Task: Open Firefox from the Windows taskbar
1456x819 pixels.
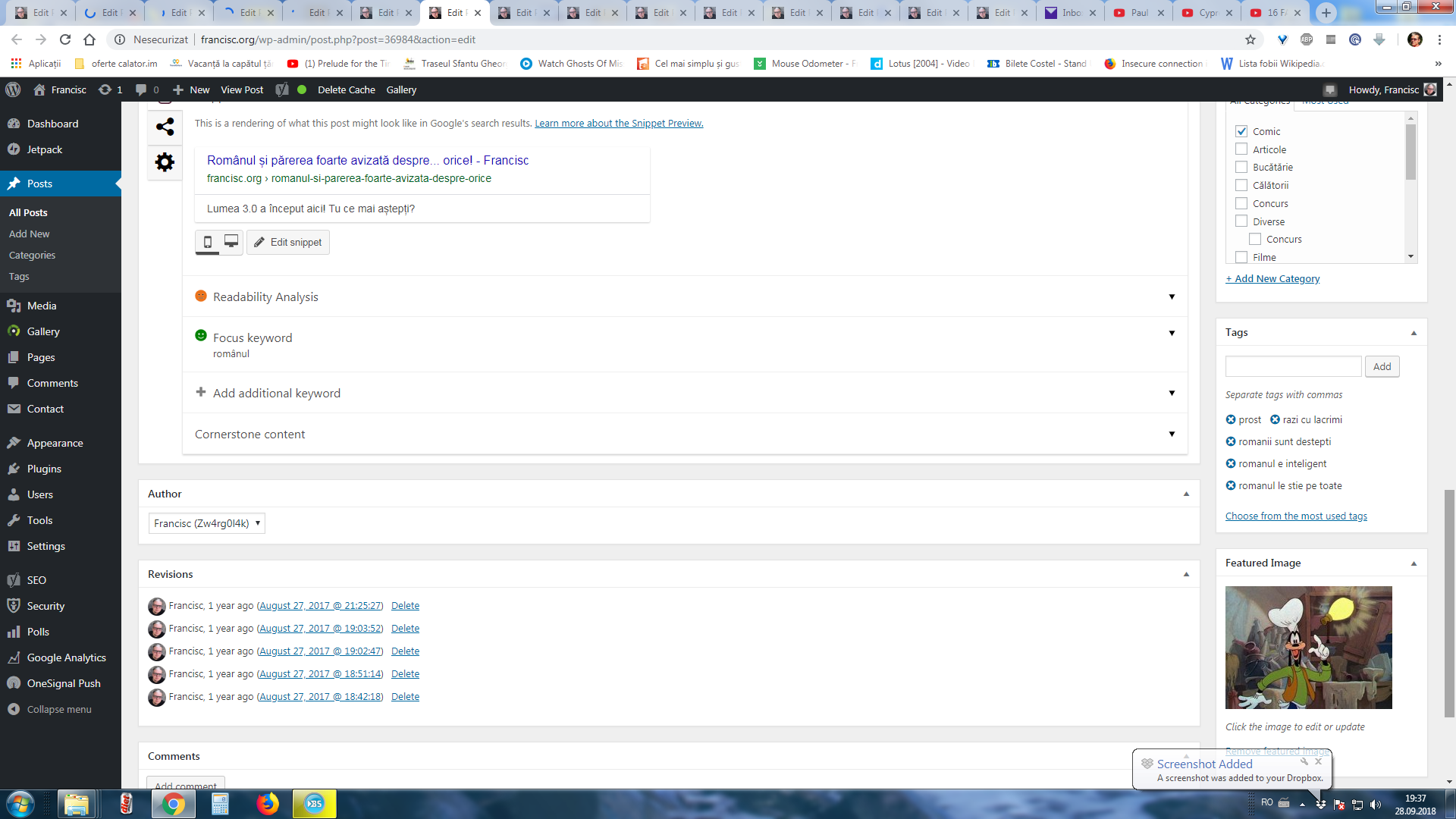Action: coord(267,804)
